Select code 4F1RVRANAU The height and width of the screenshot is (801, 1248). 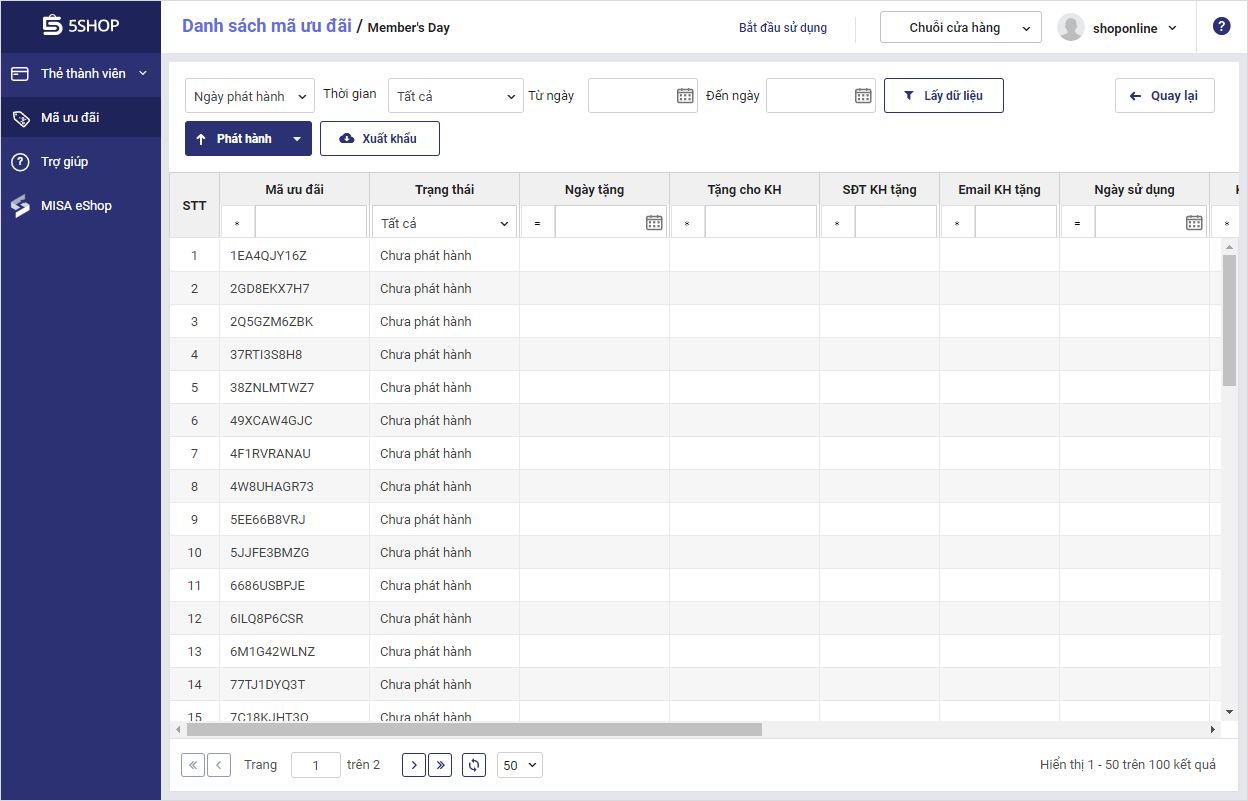click(270, 454)
